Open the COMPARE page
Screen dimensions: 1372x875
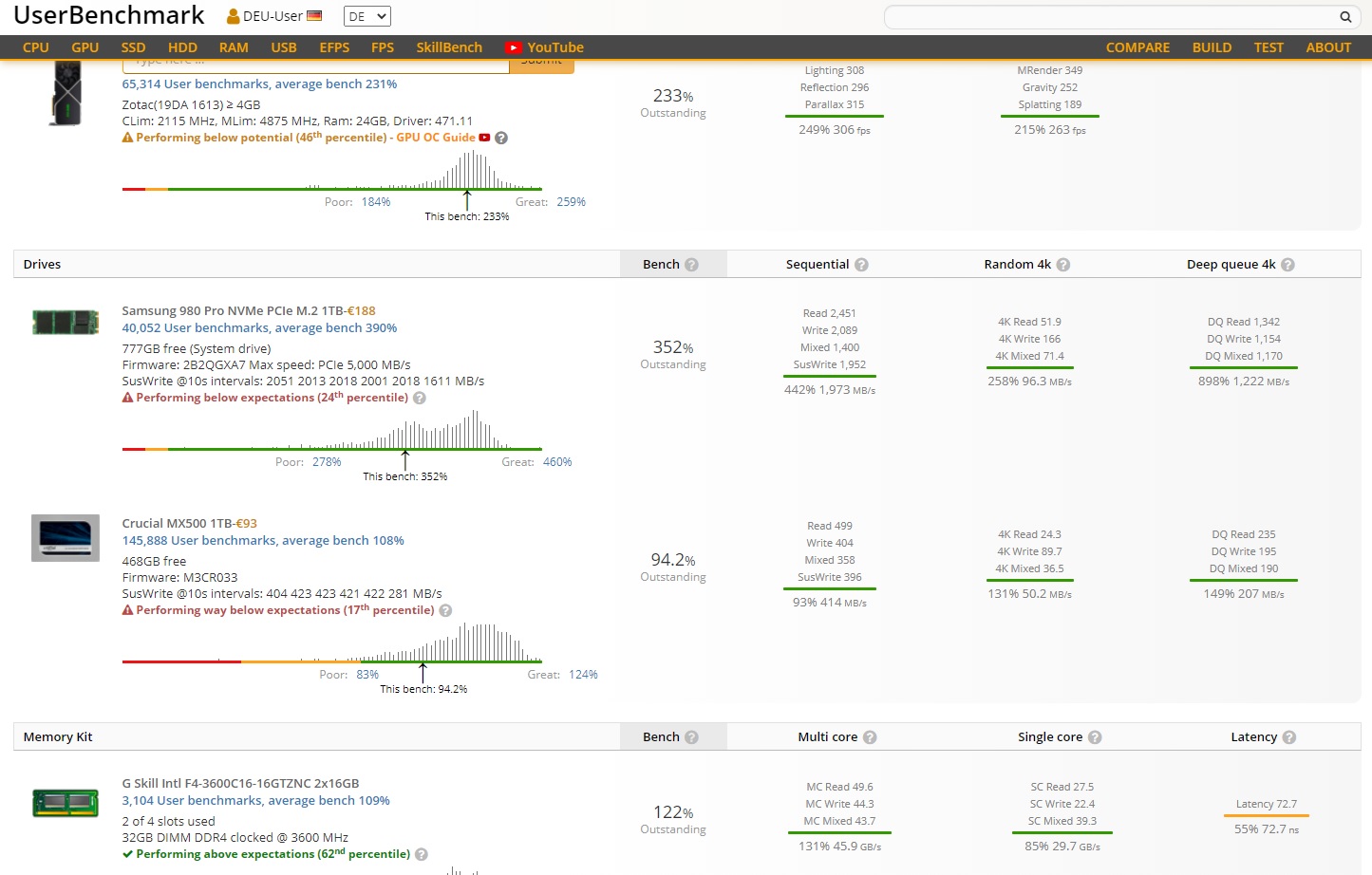[x=1137, y=47]
